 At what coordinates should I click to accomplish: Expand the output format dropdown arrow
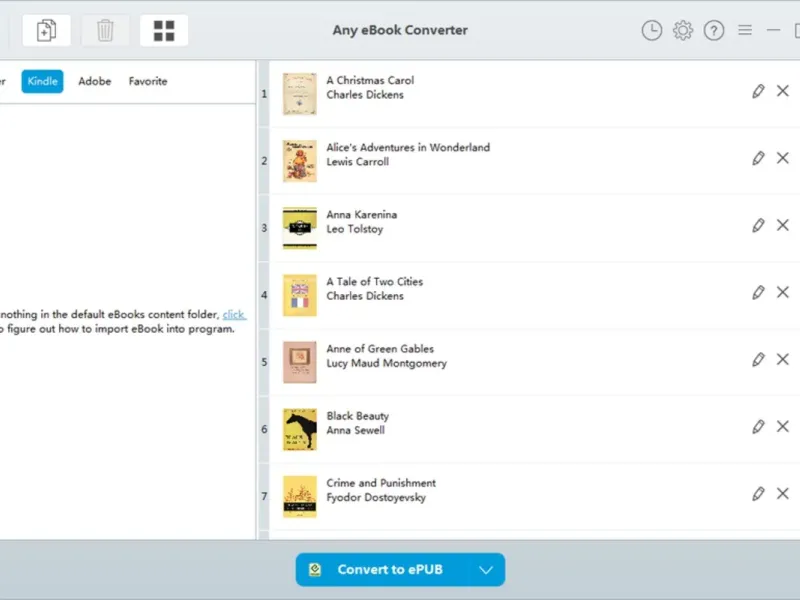pos(486,570)
